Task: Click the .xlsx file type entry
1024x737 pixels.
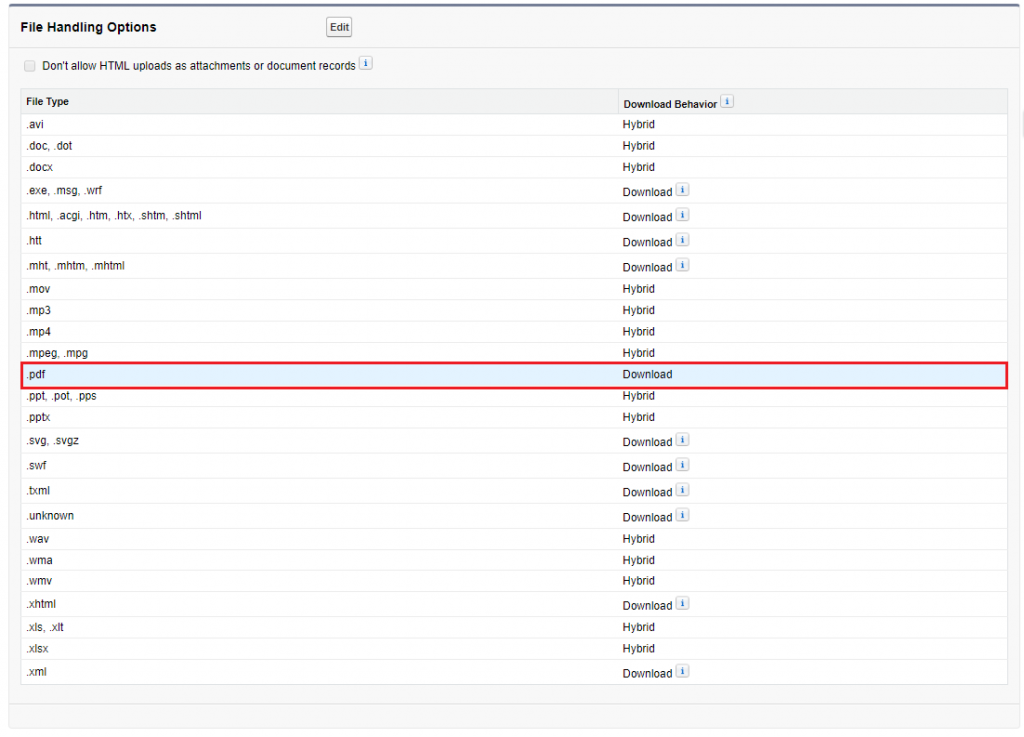Action: (39, 648)
